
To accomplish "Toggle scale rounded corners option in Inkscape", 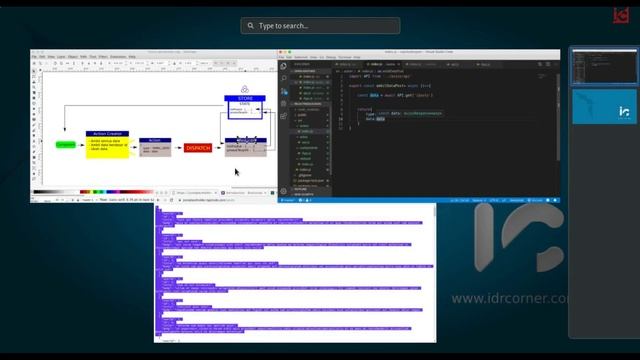I will [222, 63].
